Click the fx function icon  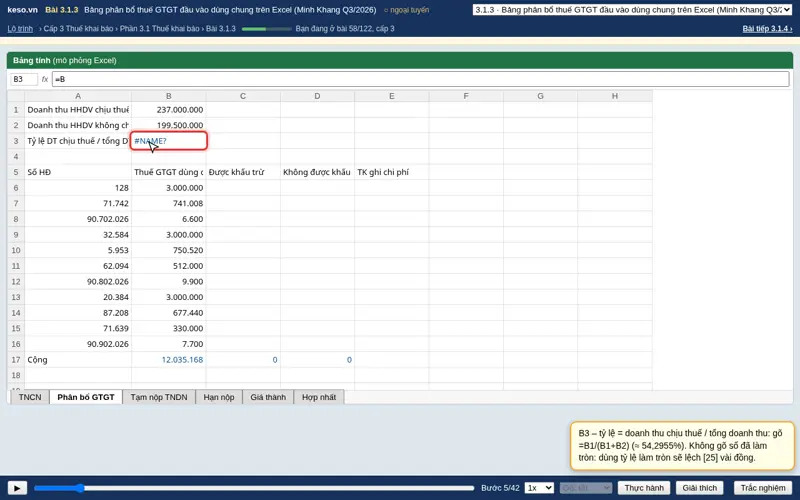[45, 79]
